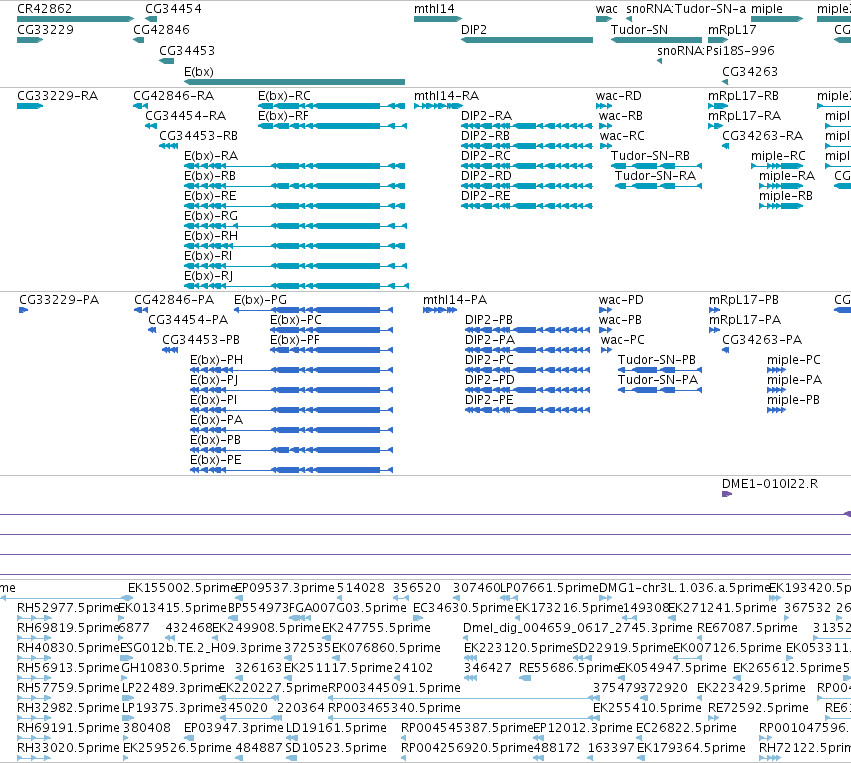851x763 pixels.
Task: Select EST LD19161.5prime
Action: click(x=336, y=728)
